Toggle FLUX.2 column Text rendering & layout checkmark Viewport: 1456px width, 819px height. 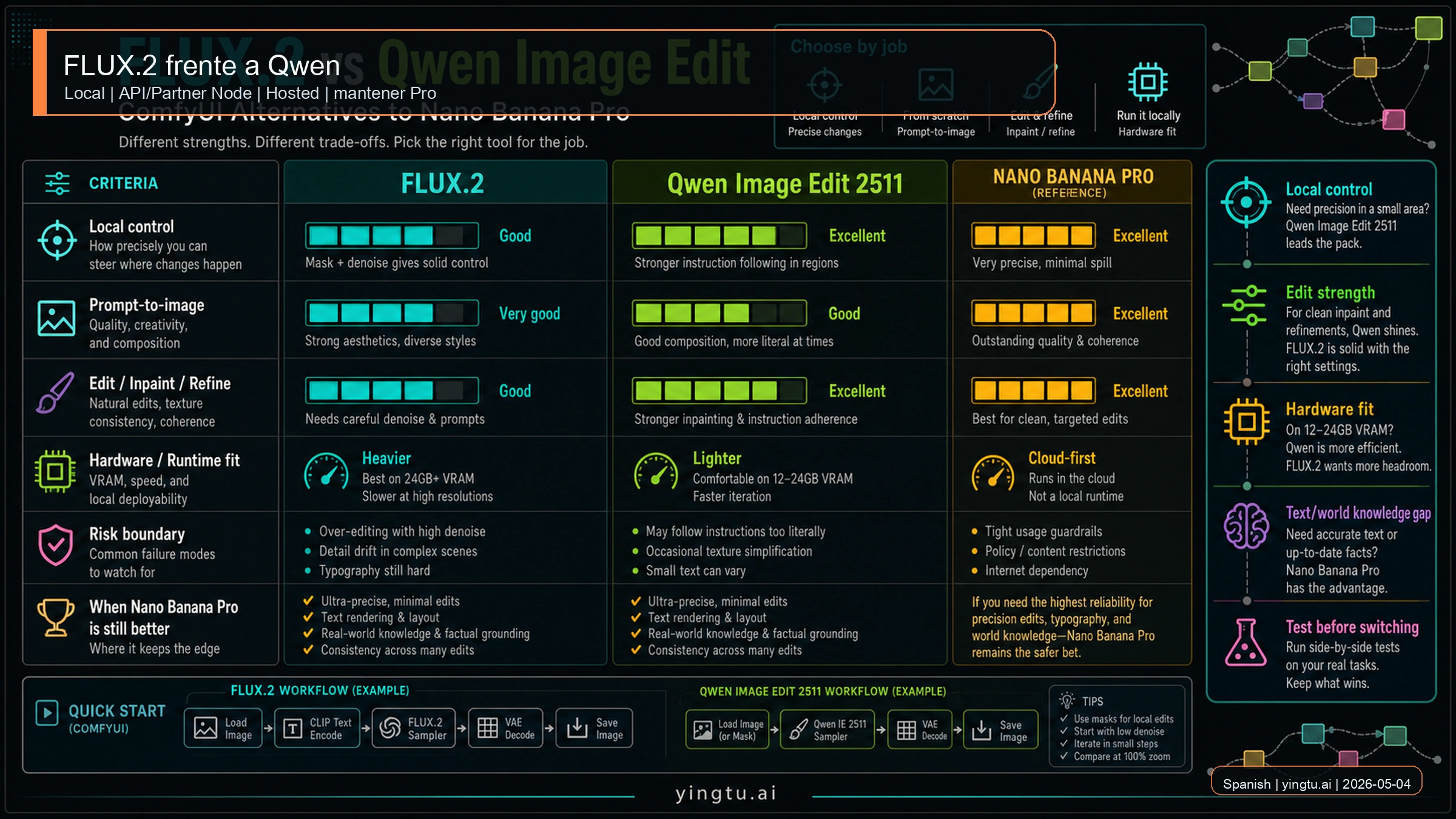click(308, 617)
